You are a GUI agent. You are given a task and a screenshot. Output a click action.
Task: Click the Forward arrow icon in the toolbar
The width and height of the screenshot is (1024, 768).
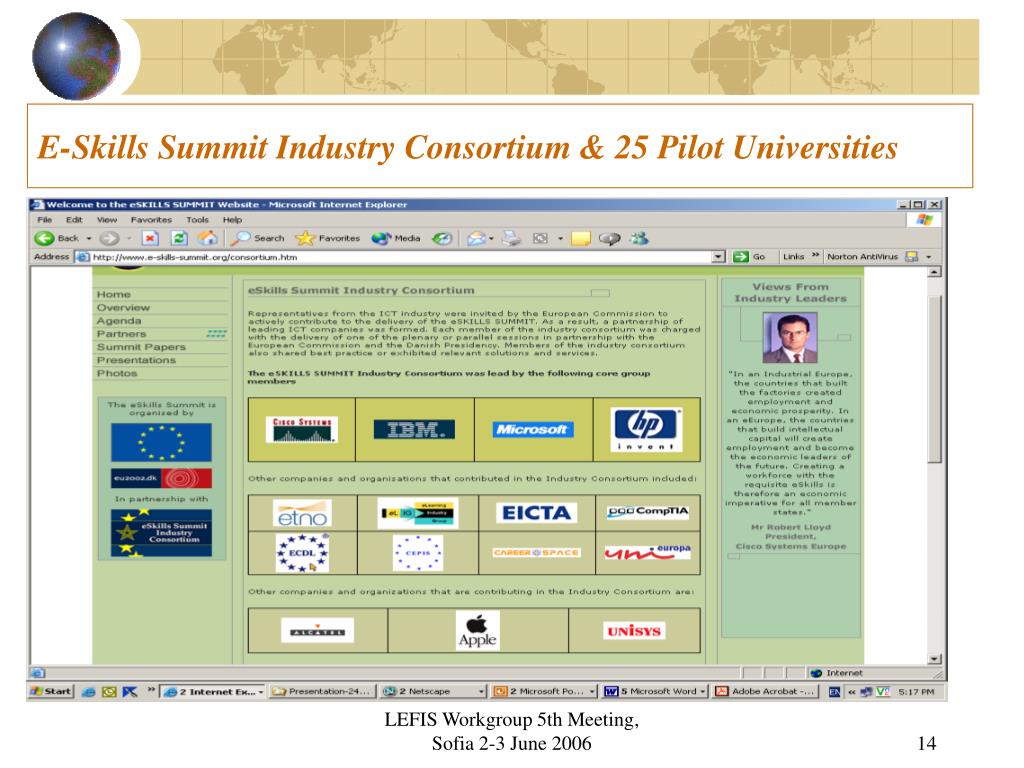109,238
